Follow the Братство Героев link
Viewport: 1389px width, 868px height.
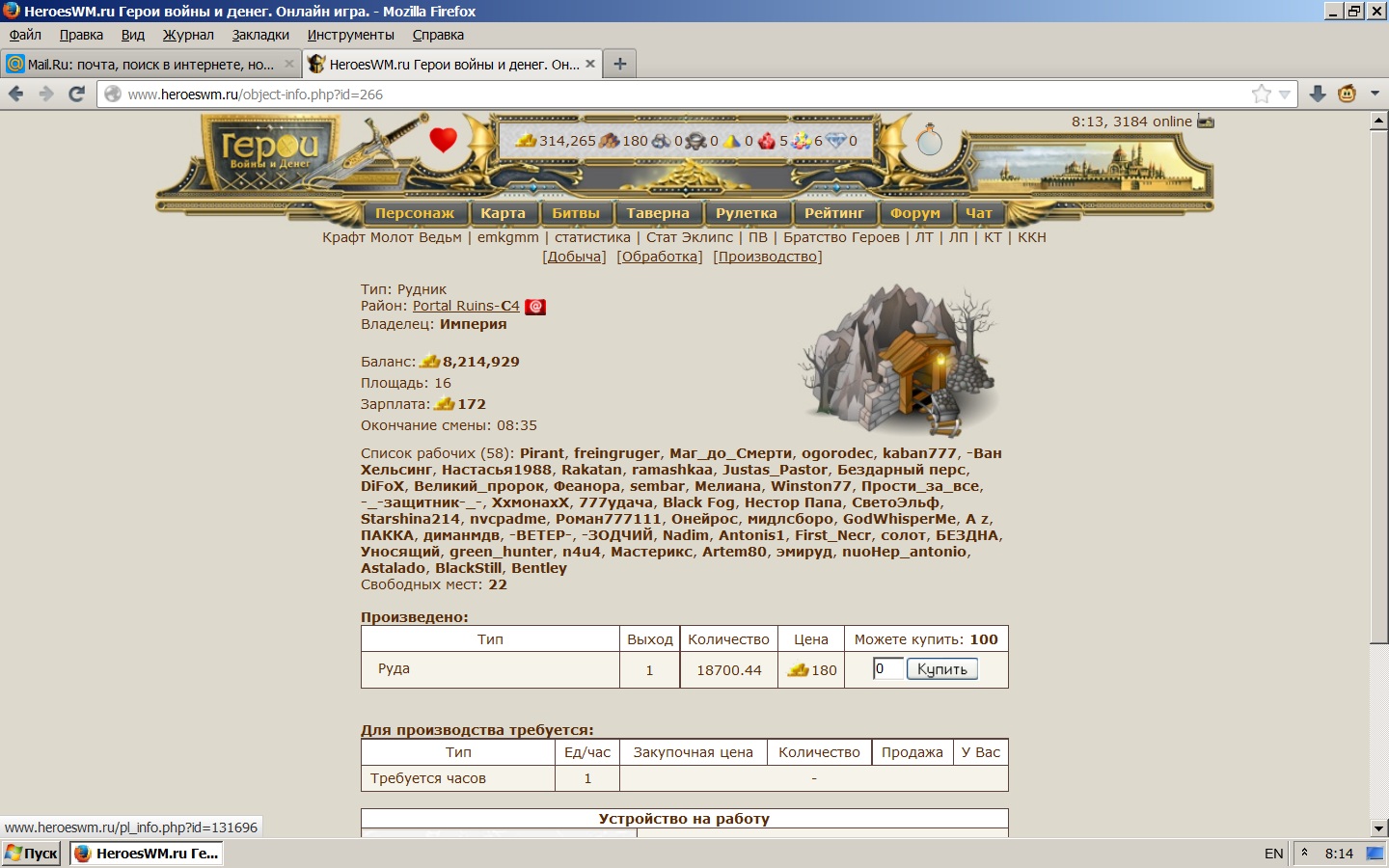point(841,237)
